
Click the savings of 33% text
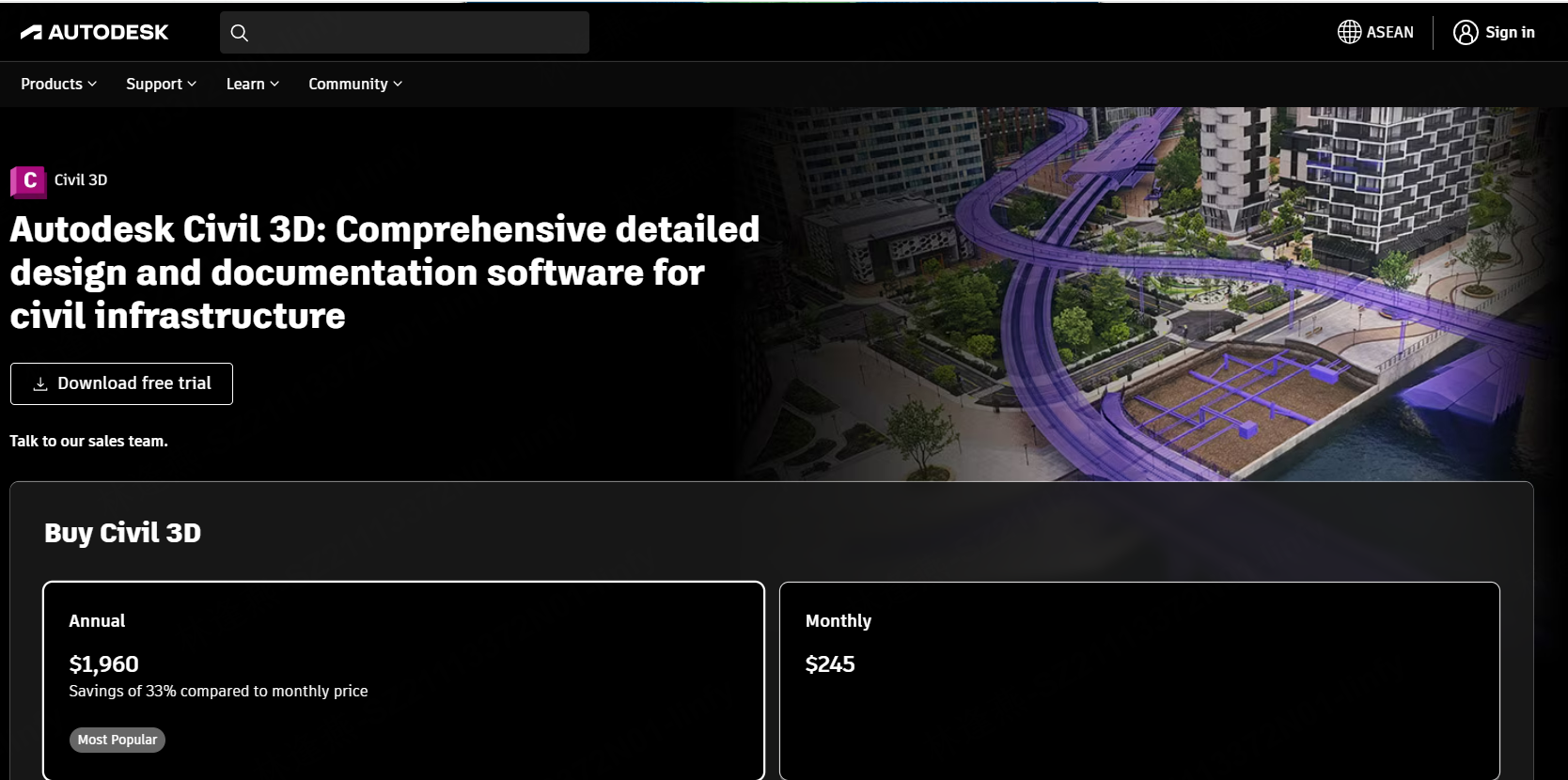pyautogui.click(x=218, y=691)
